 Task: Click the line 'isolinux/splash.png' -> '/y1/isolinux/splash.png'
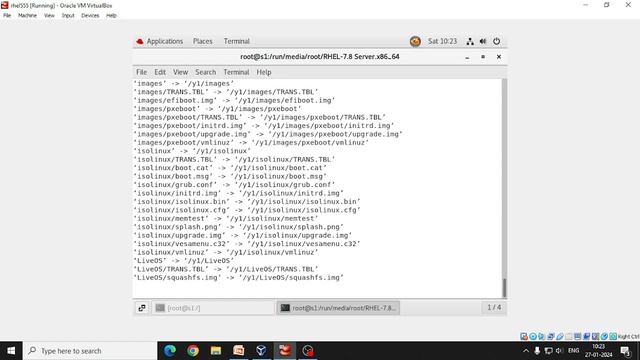[x=239, y=227]
